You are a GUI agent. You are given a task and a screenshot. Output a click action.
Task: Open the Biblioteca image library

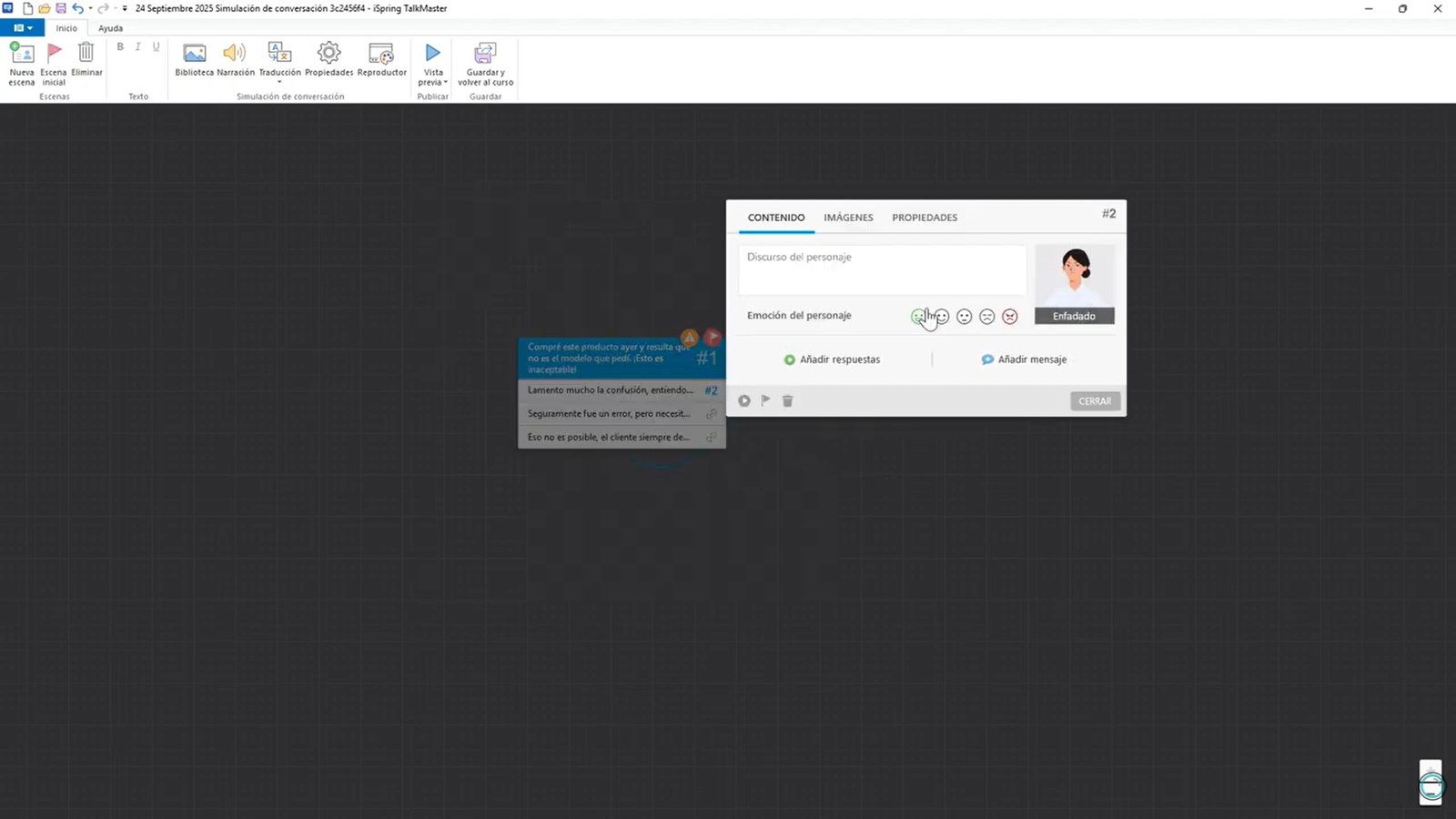pyautogui.click(x=194, y=59)
